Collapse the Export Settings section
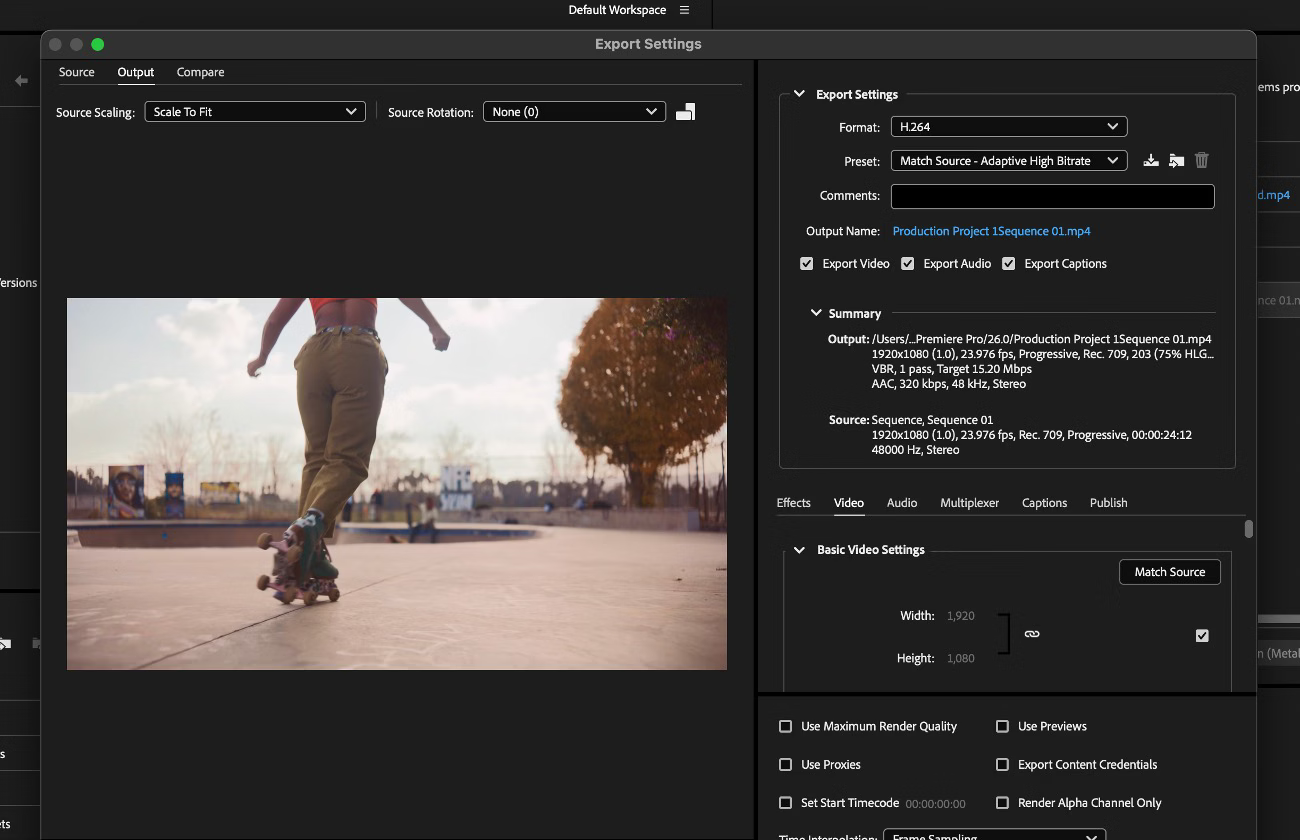The height and width of the screenshot is (840, 1300). [799, 94]
